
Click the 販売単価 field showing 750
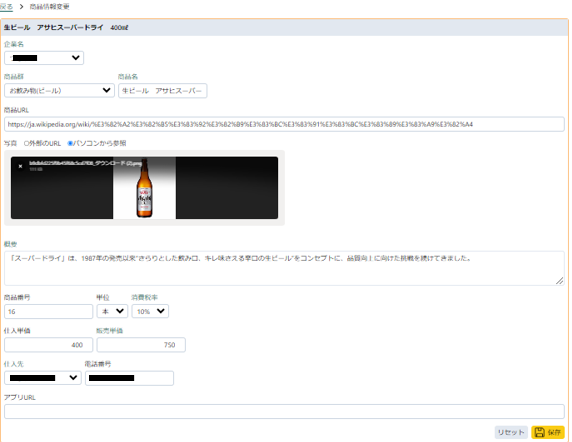141,345
